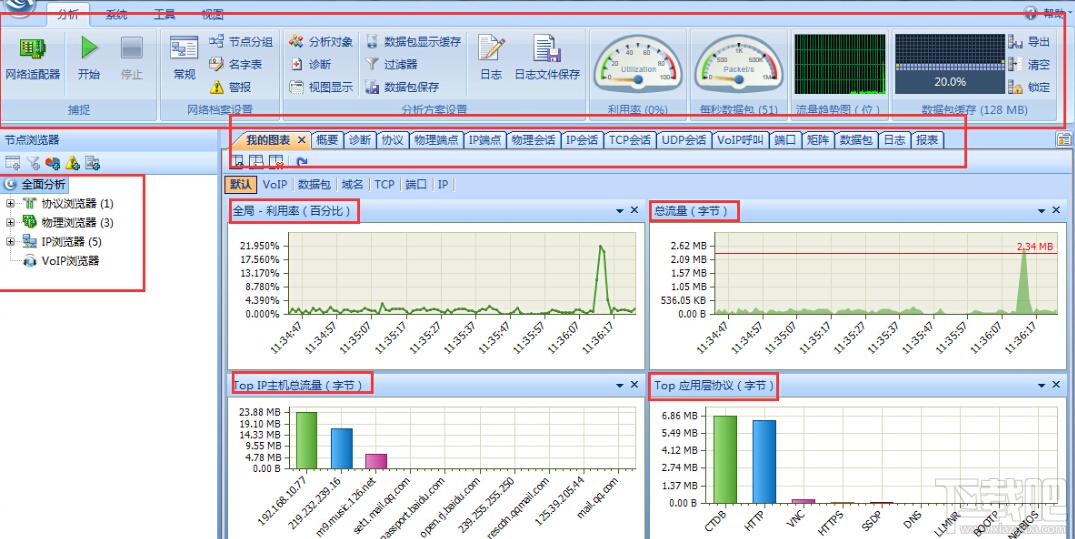Viewport: 1075px width, 539px height.
Task: Open the 网络适配器 network adapter button
Action: pyautogui.click(x=32, y=59)
